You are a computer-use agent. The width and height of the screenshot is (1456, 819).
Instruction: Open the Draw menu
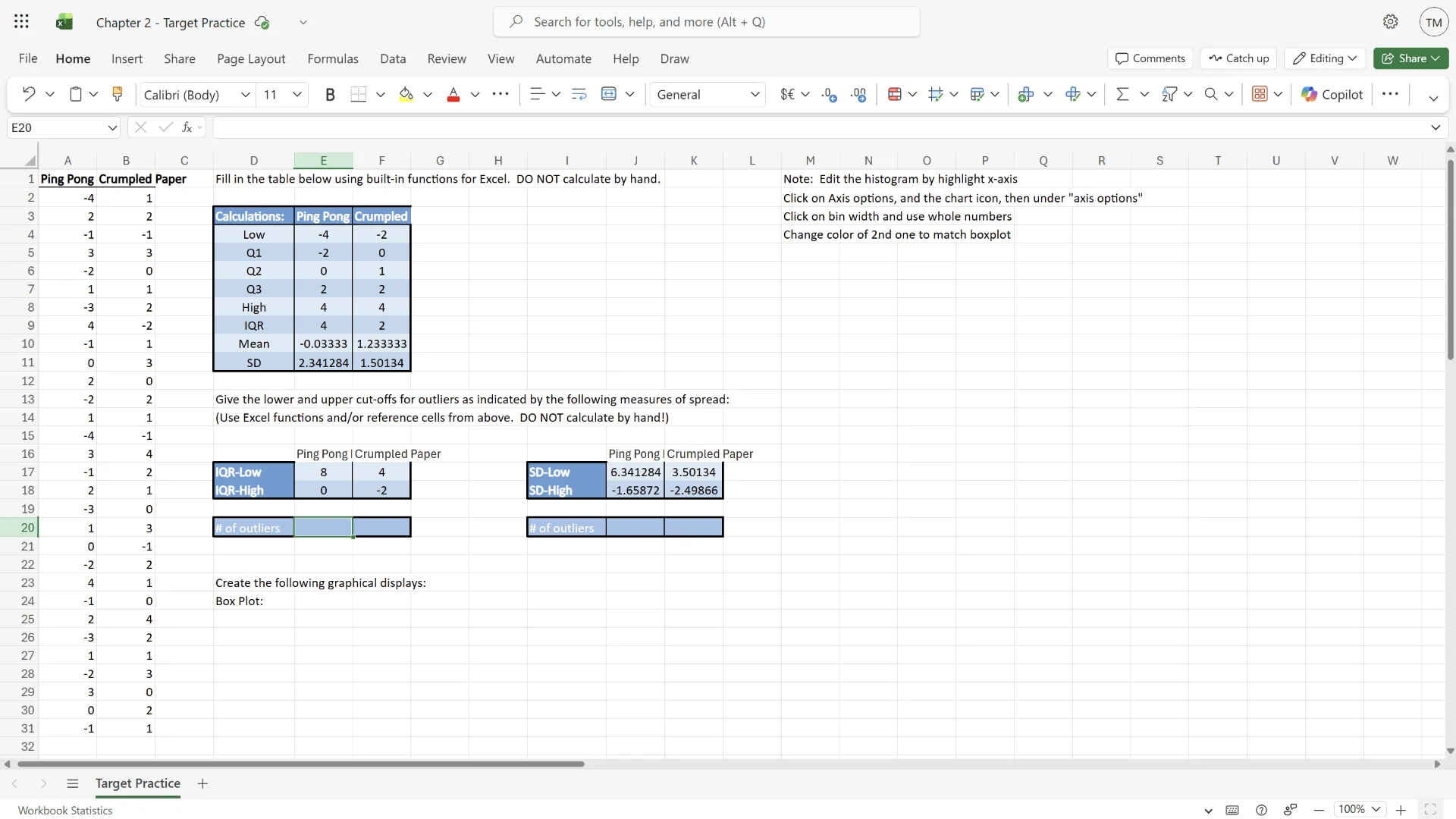[673, 58]
